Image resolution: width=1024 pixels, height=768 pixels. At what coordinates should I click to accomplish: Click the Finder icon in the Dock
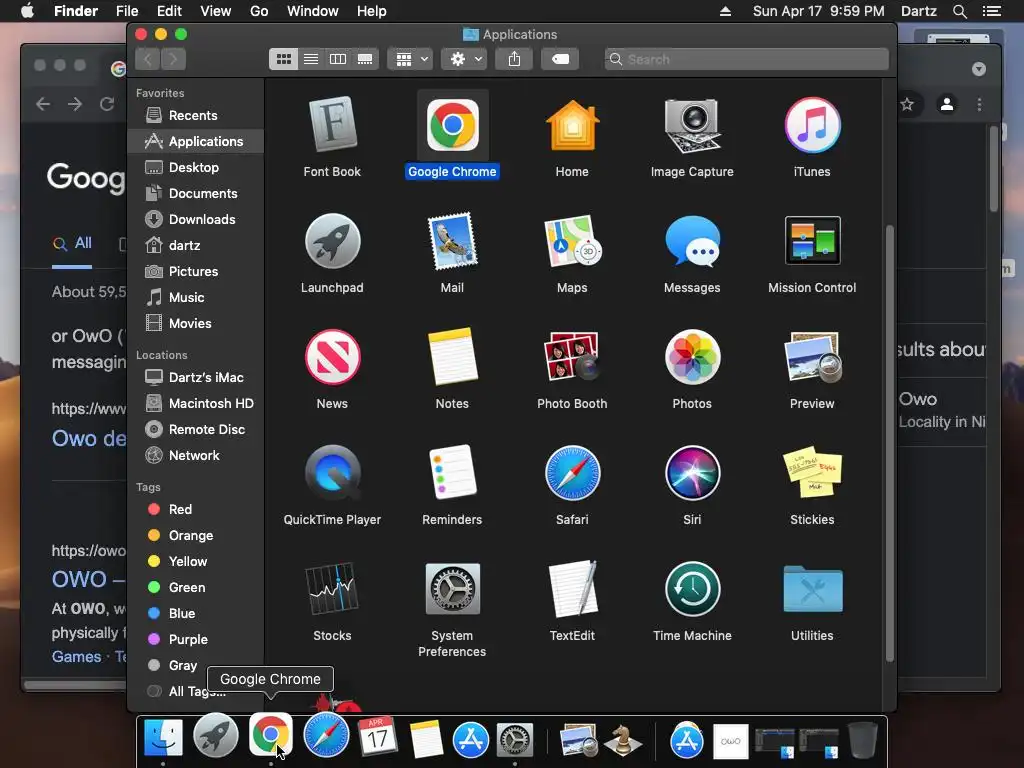point(163,737)
